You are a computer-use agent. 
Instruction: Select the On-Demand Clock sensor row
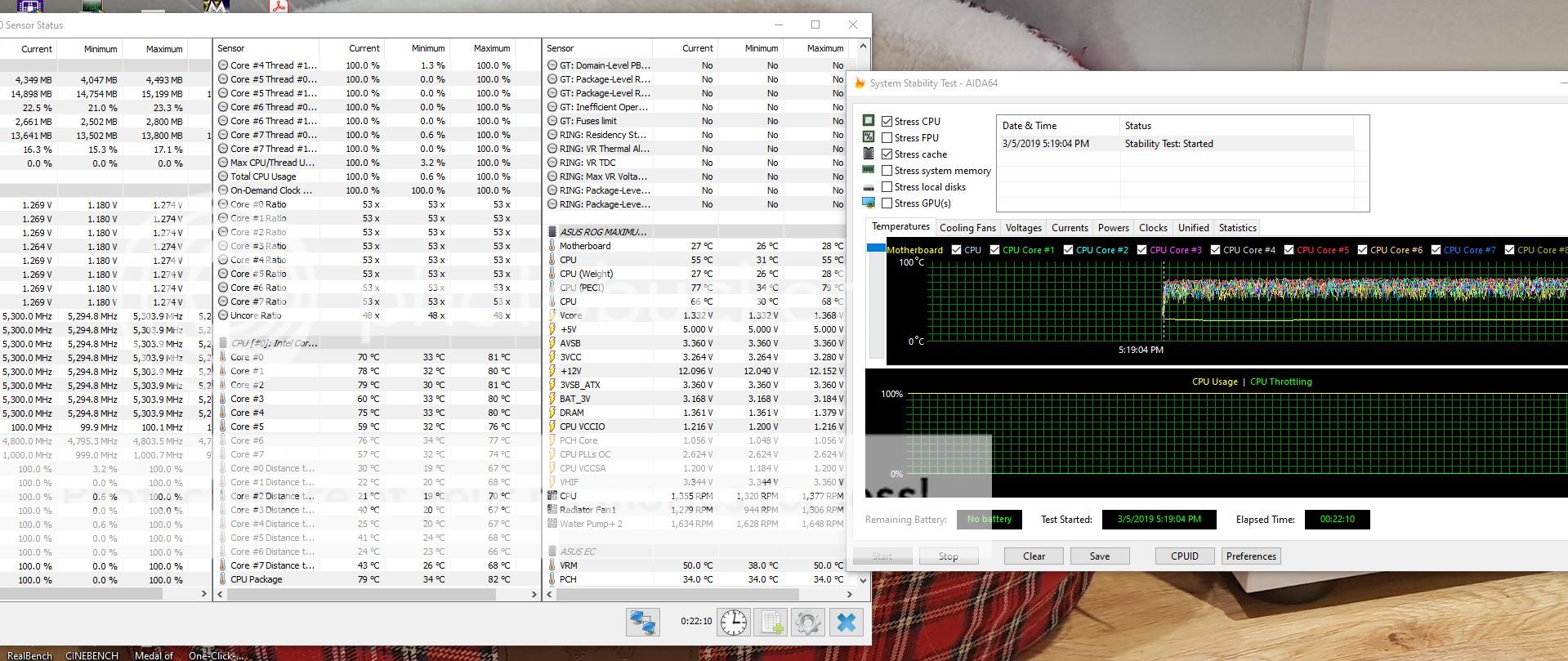(x=376, y=190)
